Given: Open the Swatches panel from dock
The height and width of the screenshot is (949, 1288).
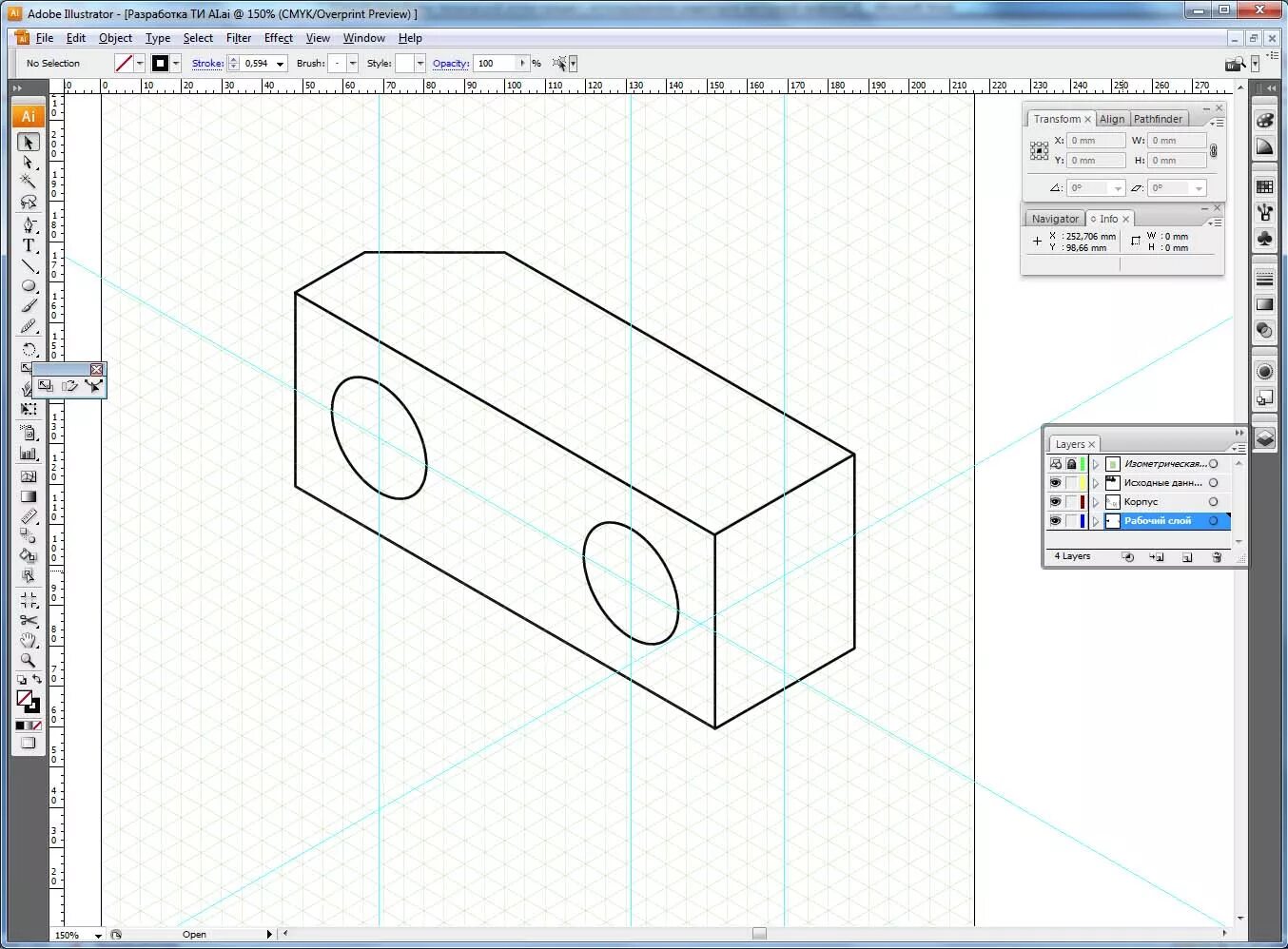Looking at the screenshot, I should click(x=1264, y=186).
